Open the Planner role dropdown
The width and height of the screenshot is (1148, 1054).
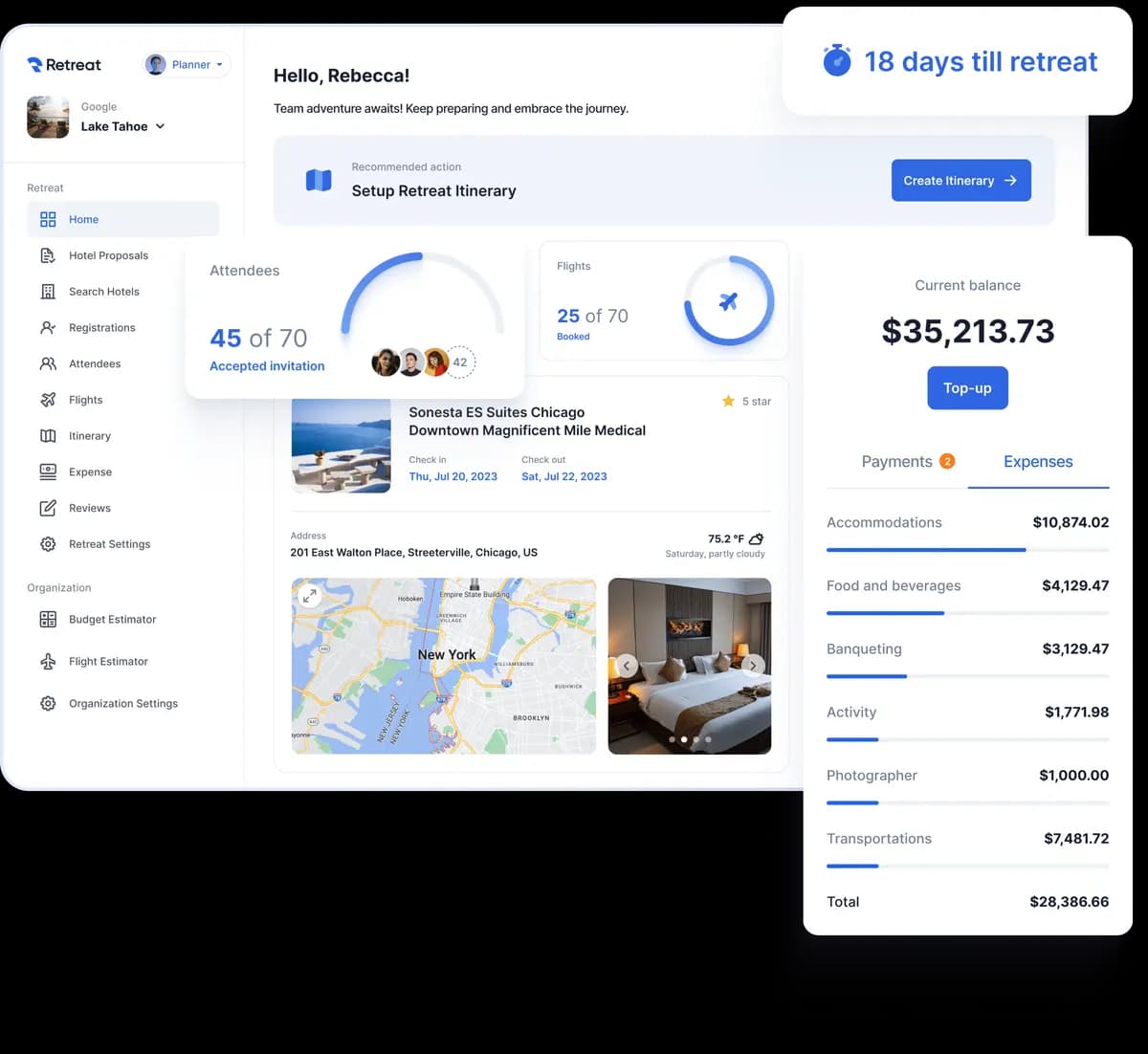[x=188, y=64]
